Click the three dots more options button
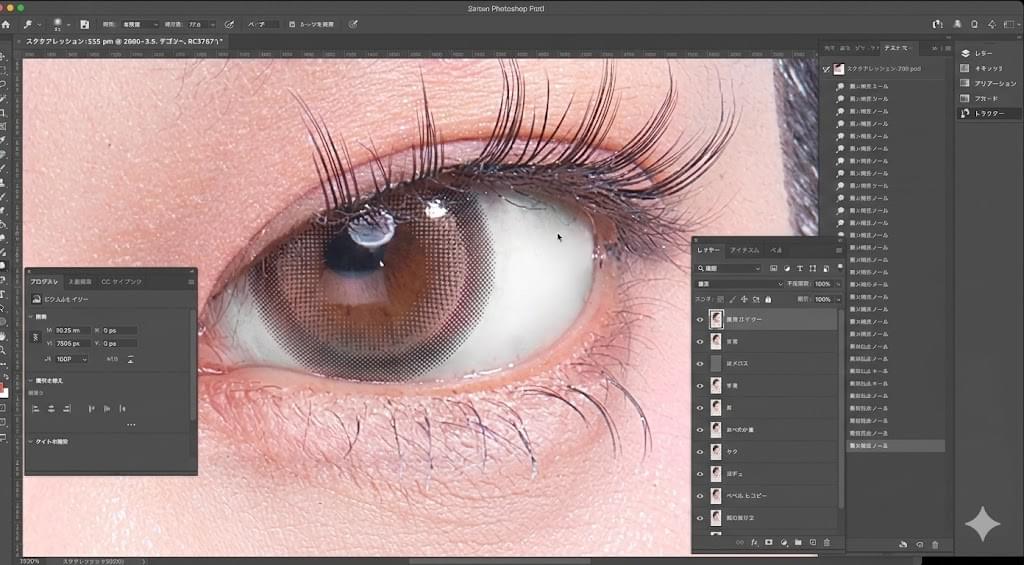This screenshot has height=565, width=1024. 131,424
